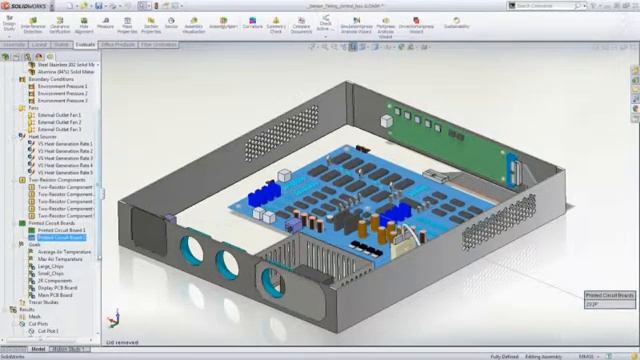
Task: Open the Save dropdown arrow
Action: pyautogui.click(x=105, y=6)
